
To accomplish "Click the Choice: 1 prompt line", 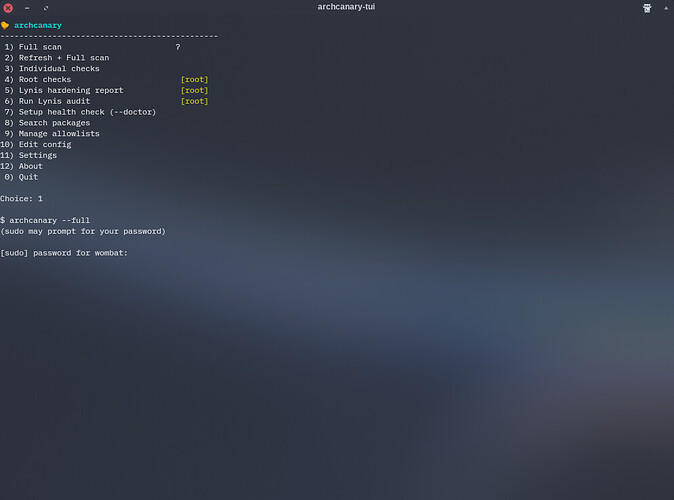I will pyautogui.click(x=21, y=199).
